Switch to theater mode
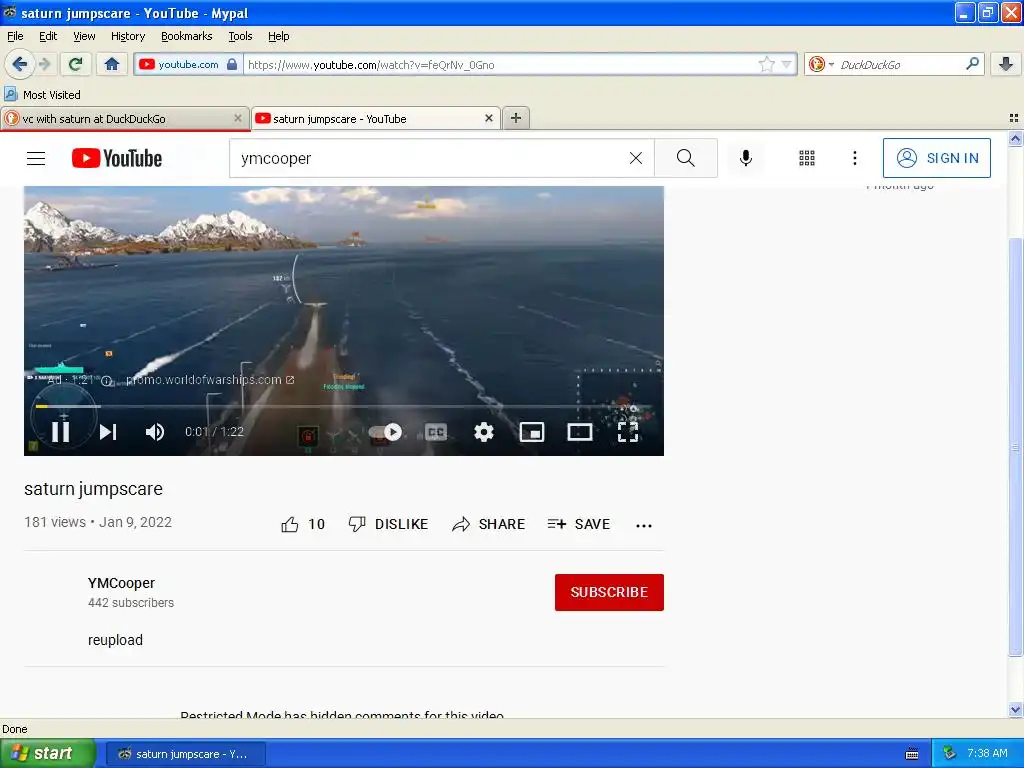Viewport: 1024px width, 768px height. 580,432
